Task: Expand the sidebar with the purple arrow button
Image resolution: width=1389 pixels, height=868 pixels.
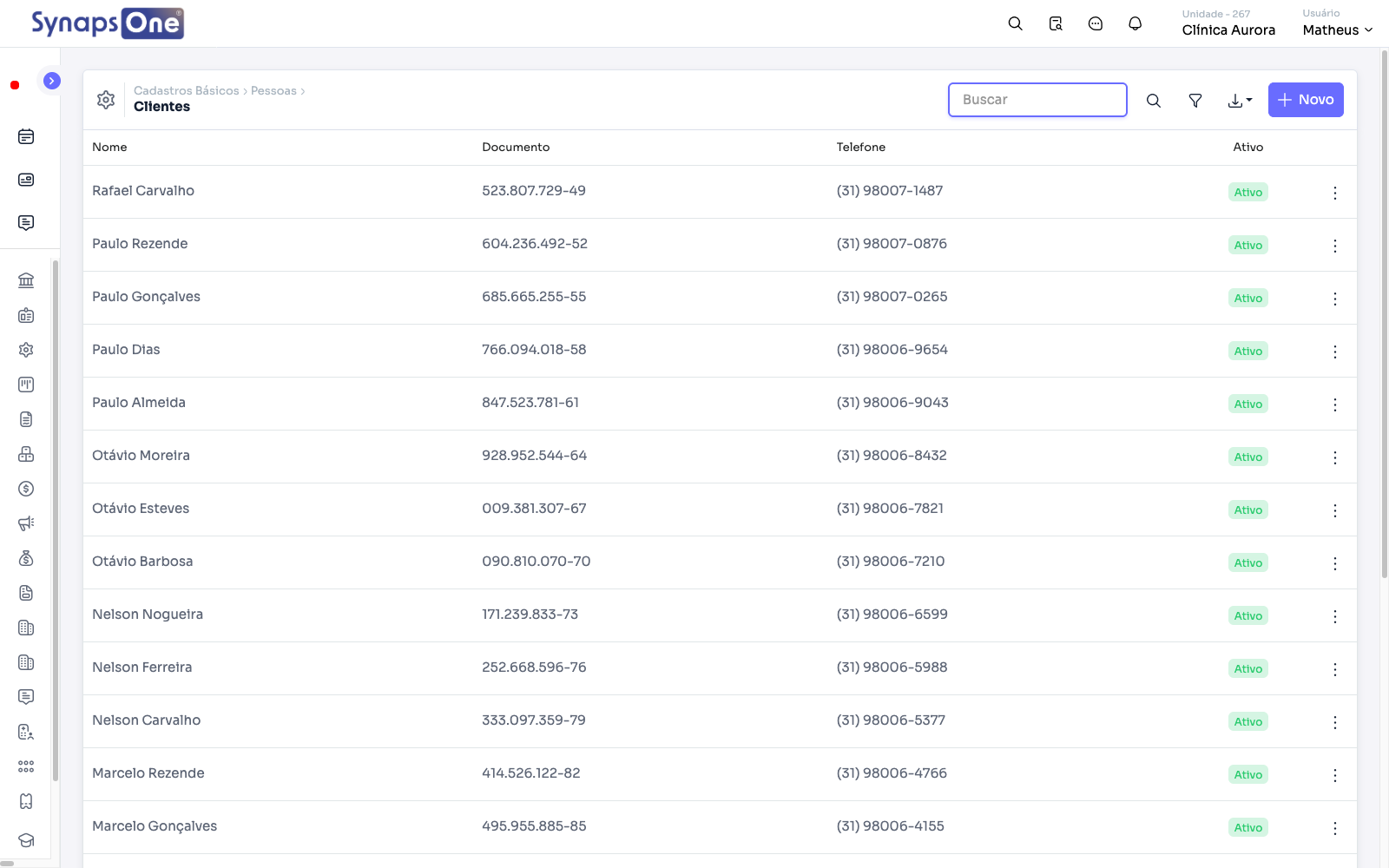Action: pos(52,81)
